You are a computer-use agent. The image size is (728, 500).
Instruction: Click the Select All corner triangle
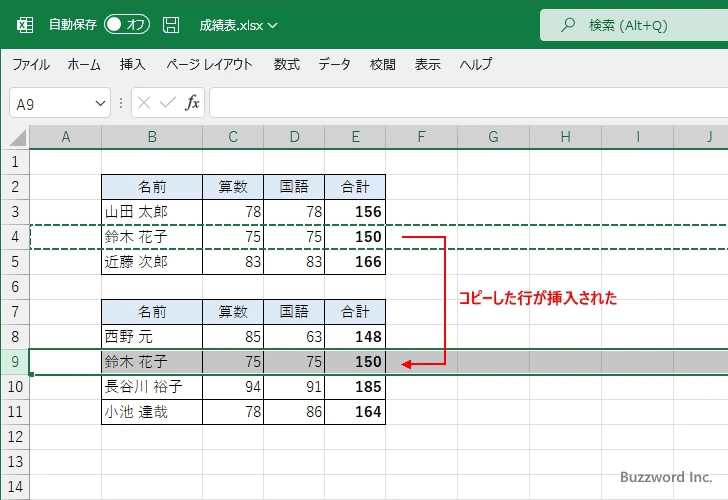coord(18,138)
